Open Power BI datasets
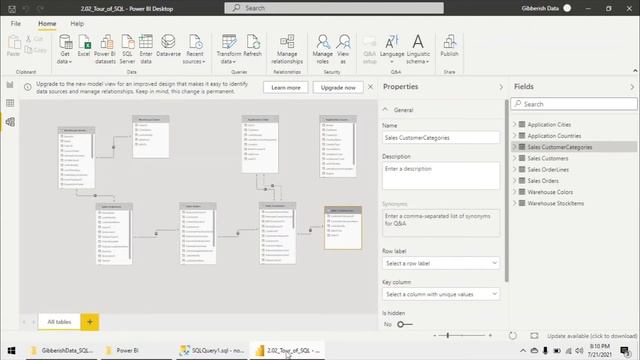Image resolution: width=640 pixels, height=360 pixels. pyautogui.click(x=105, y=49)
